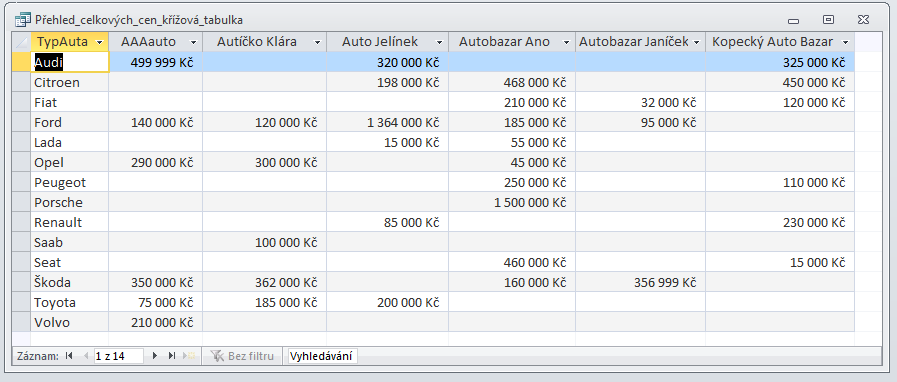
Task: Create new blank record icon
Action: [189, 356]
